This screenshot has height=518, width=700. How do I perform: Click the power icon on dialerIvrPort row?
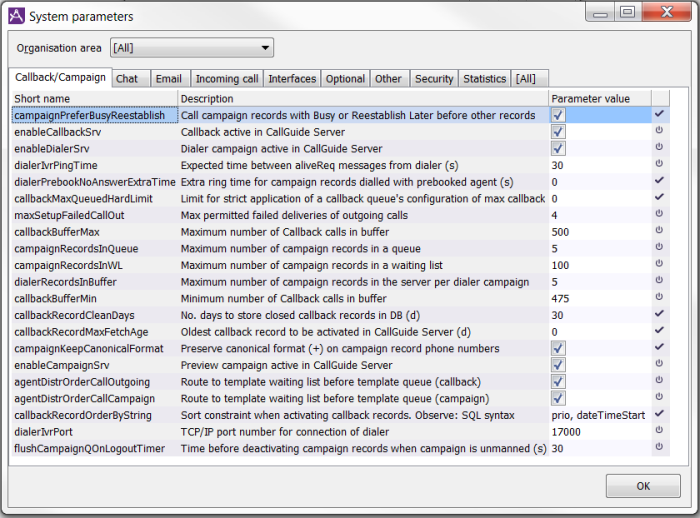tap(658, 432)
